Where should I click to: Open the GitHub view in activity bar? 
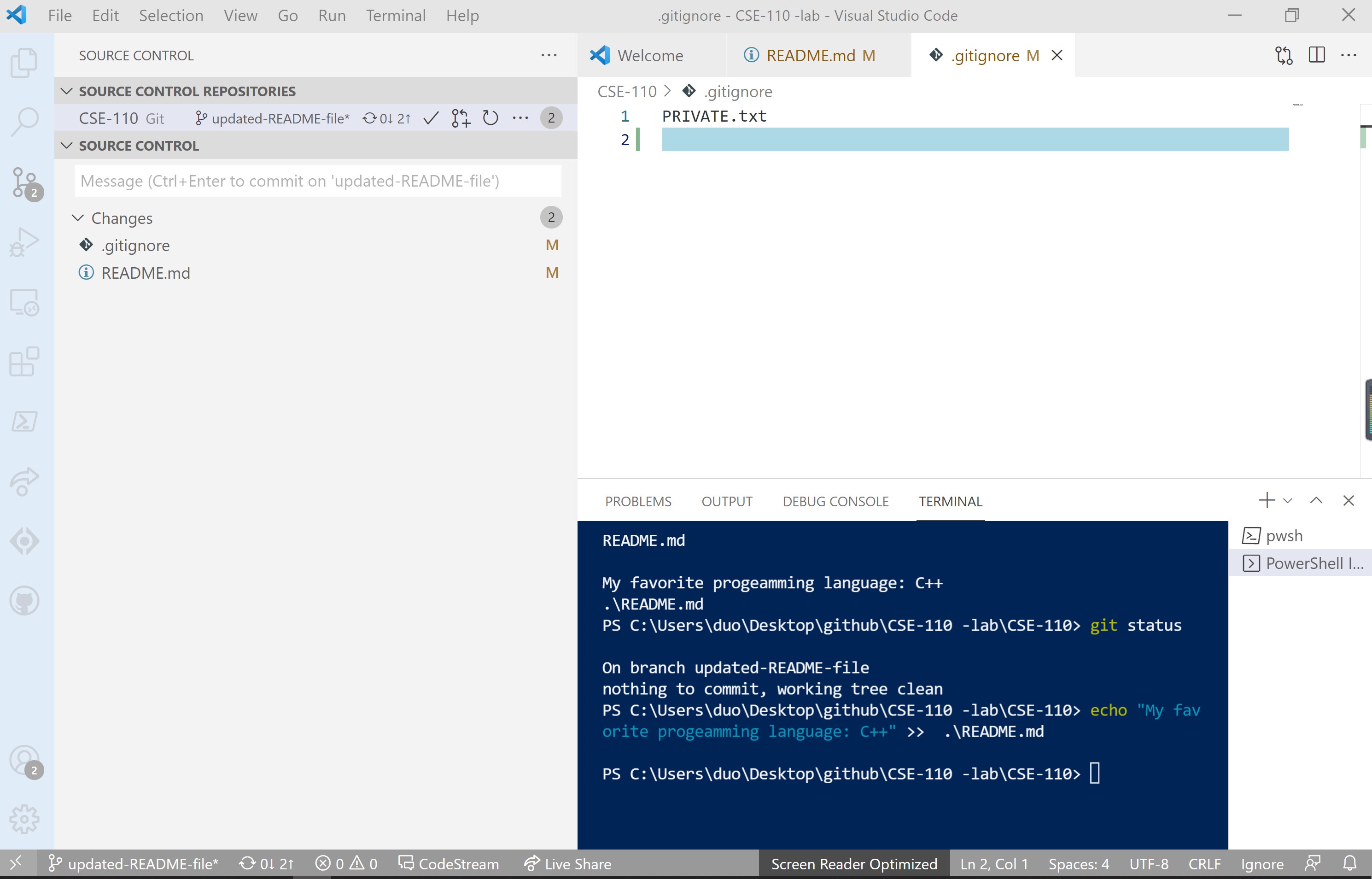[24, 600]
